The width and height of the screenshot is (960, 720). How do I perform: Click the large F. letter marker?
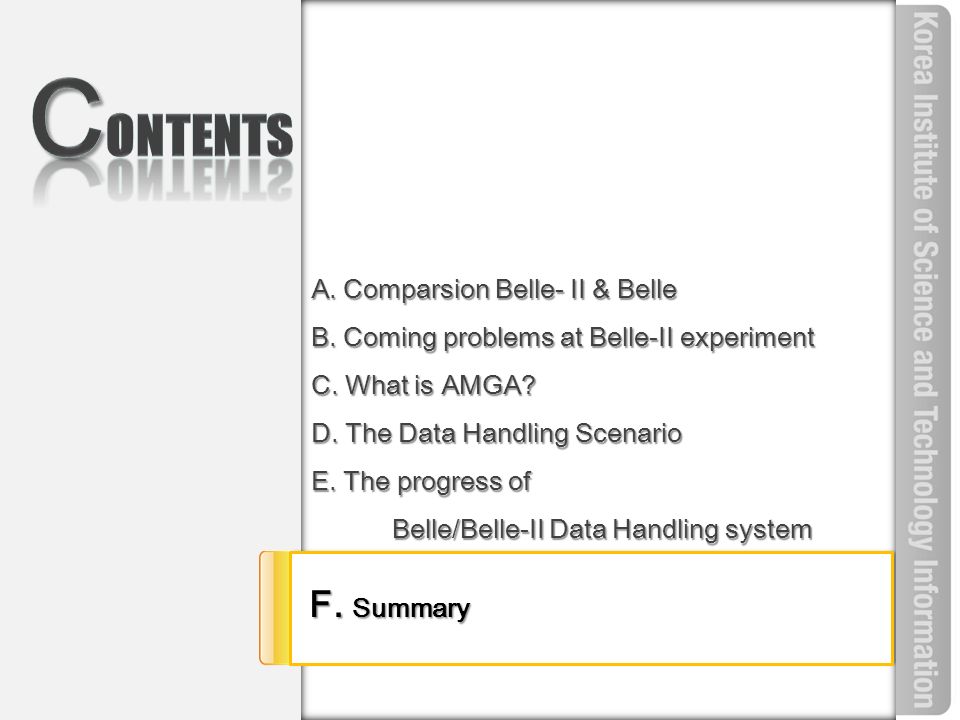tap(326, 604)
